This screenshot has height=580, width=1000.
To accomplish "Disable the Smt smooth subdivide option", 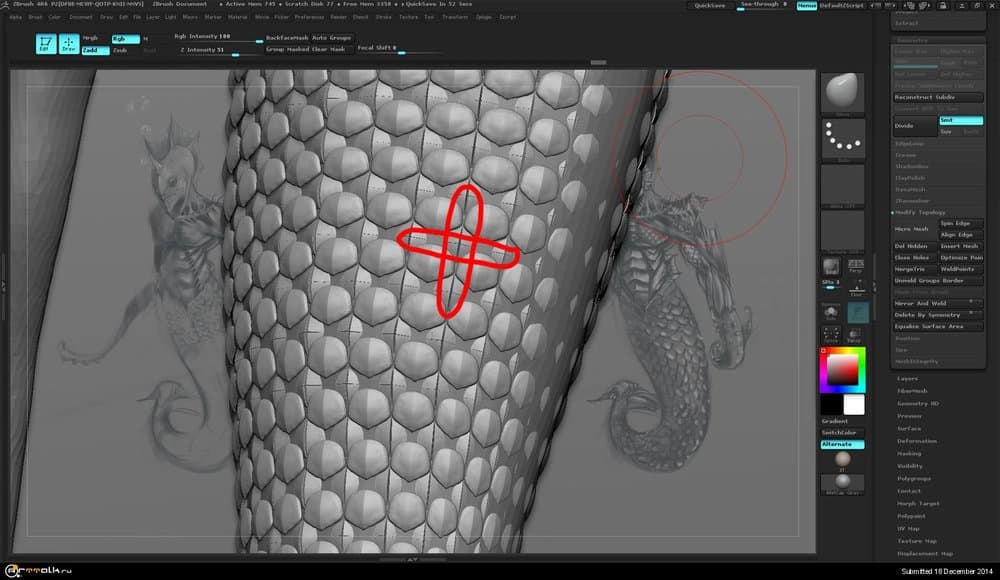I will 961,120.
